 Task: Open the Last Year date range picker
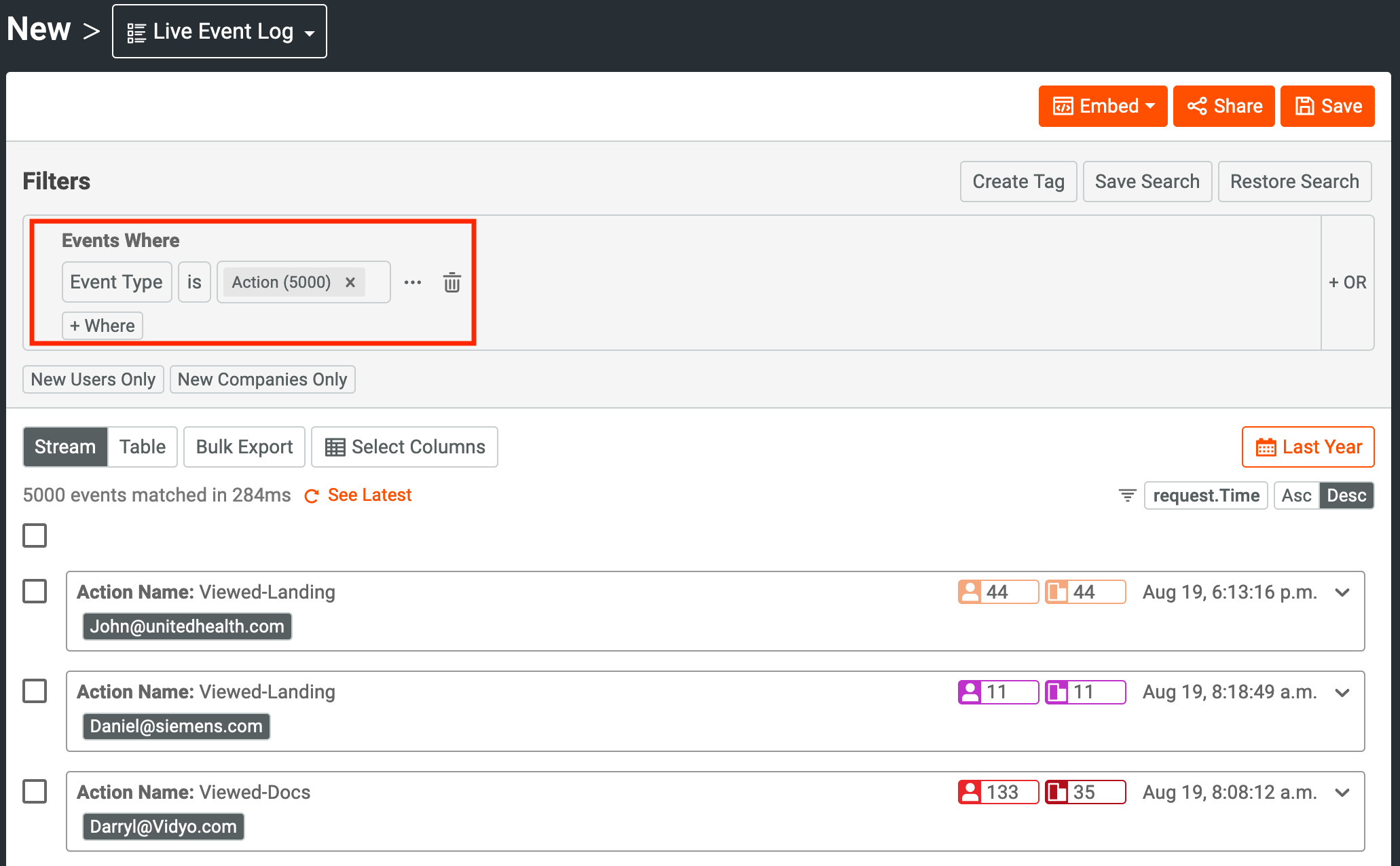click(x=1308, y=447)
